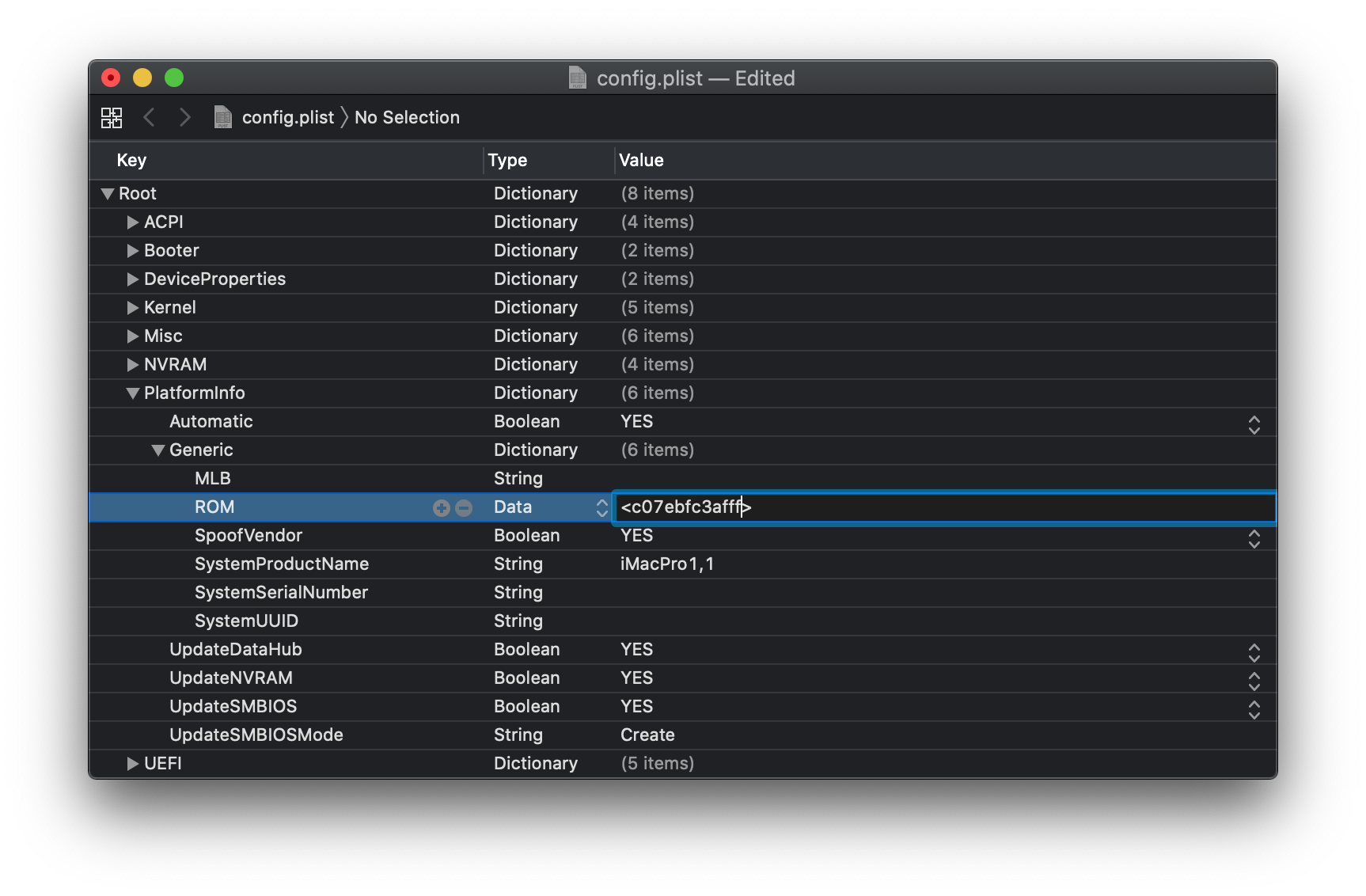Click config.plist file icon in path bar
Screen dimensions: 1366x896
point(223,117)
